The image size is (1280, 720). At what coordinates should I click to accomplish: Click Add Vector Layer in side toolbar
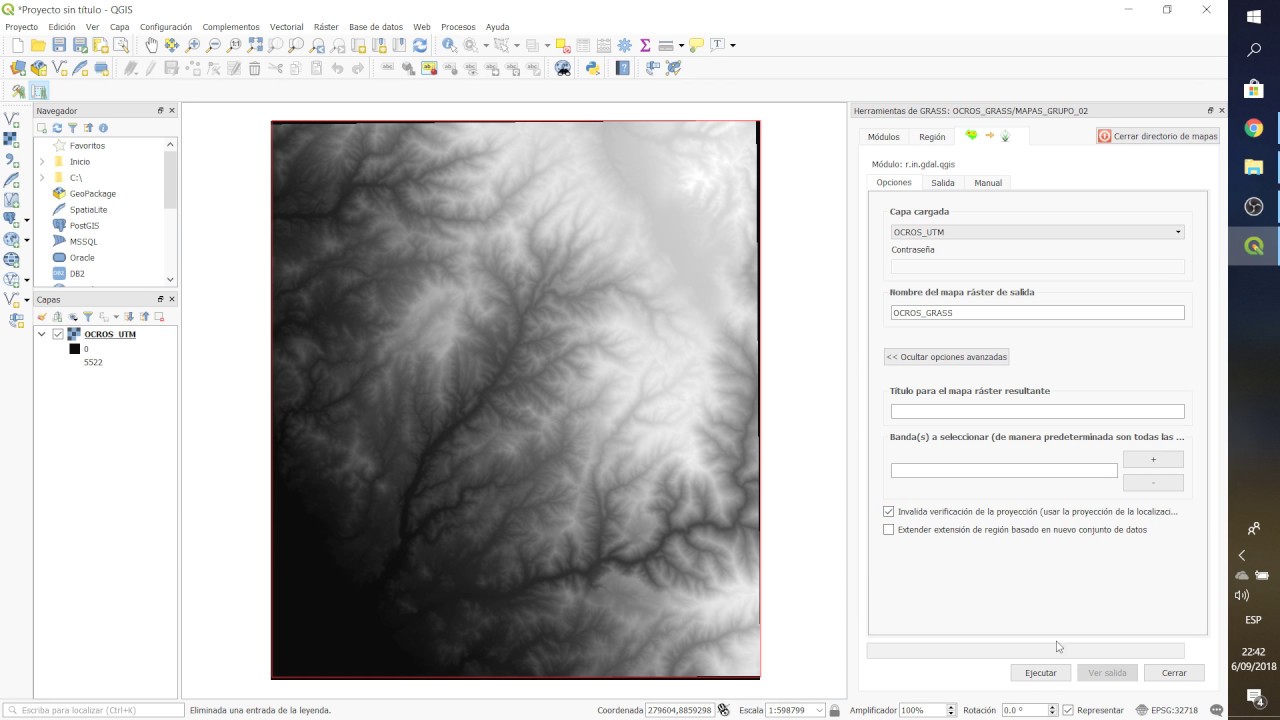pyautogui.click(x=12, y=119)
